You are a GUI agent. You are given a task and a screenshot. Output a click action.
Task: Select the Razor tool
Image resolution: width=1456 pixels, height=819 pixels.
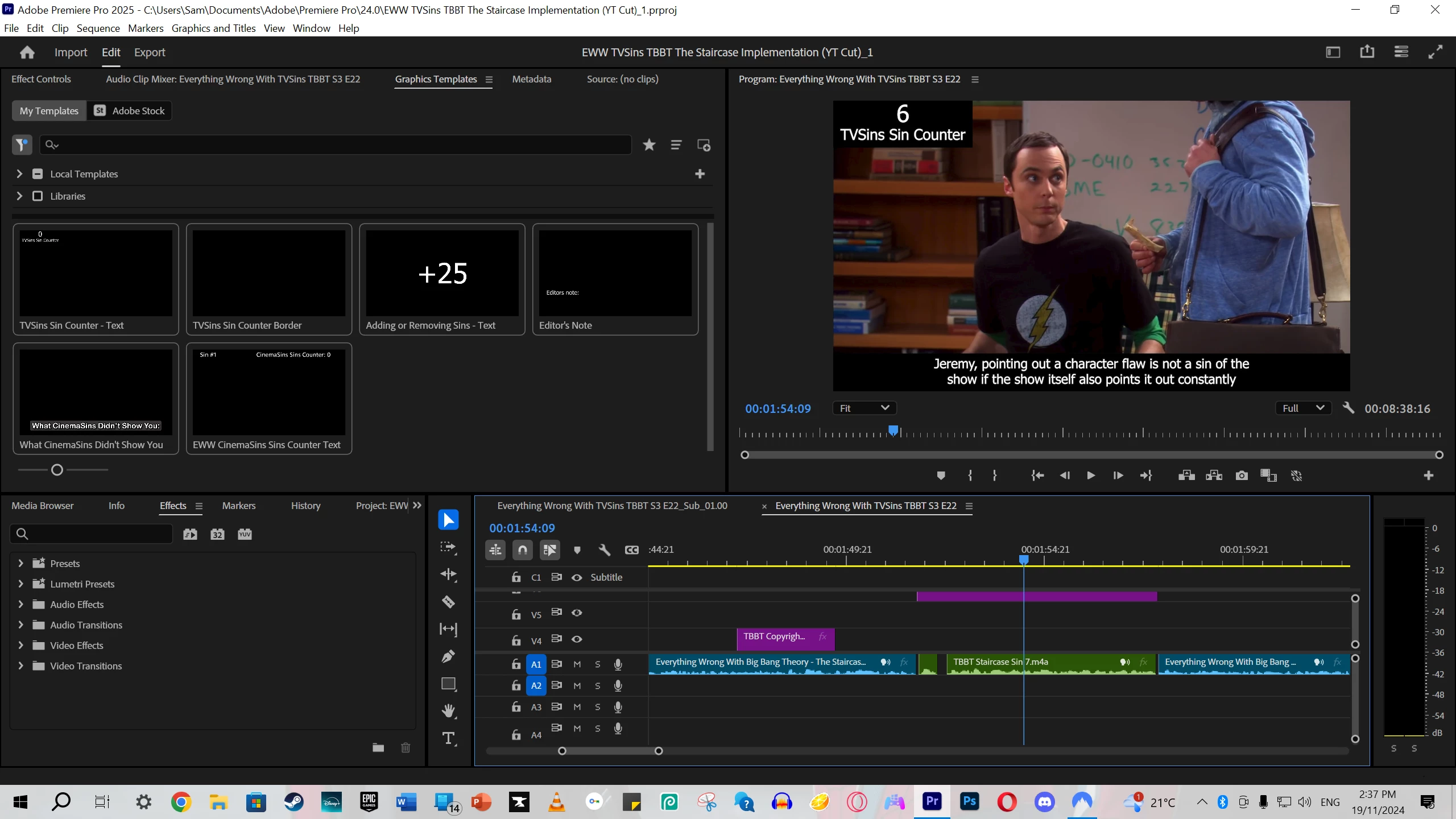click(x=448, y=602)
